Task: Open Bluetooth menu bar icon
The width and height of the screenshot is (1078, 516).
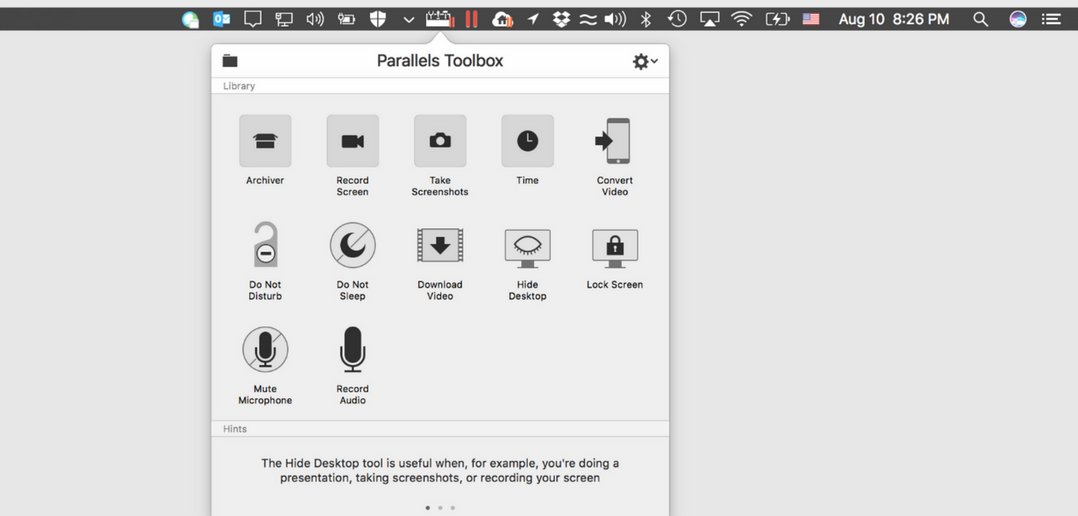Action: pos(645,19)
